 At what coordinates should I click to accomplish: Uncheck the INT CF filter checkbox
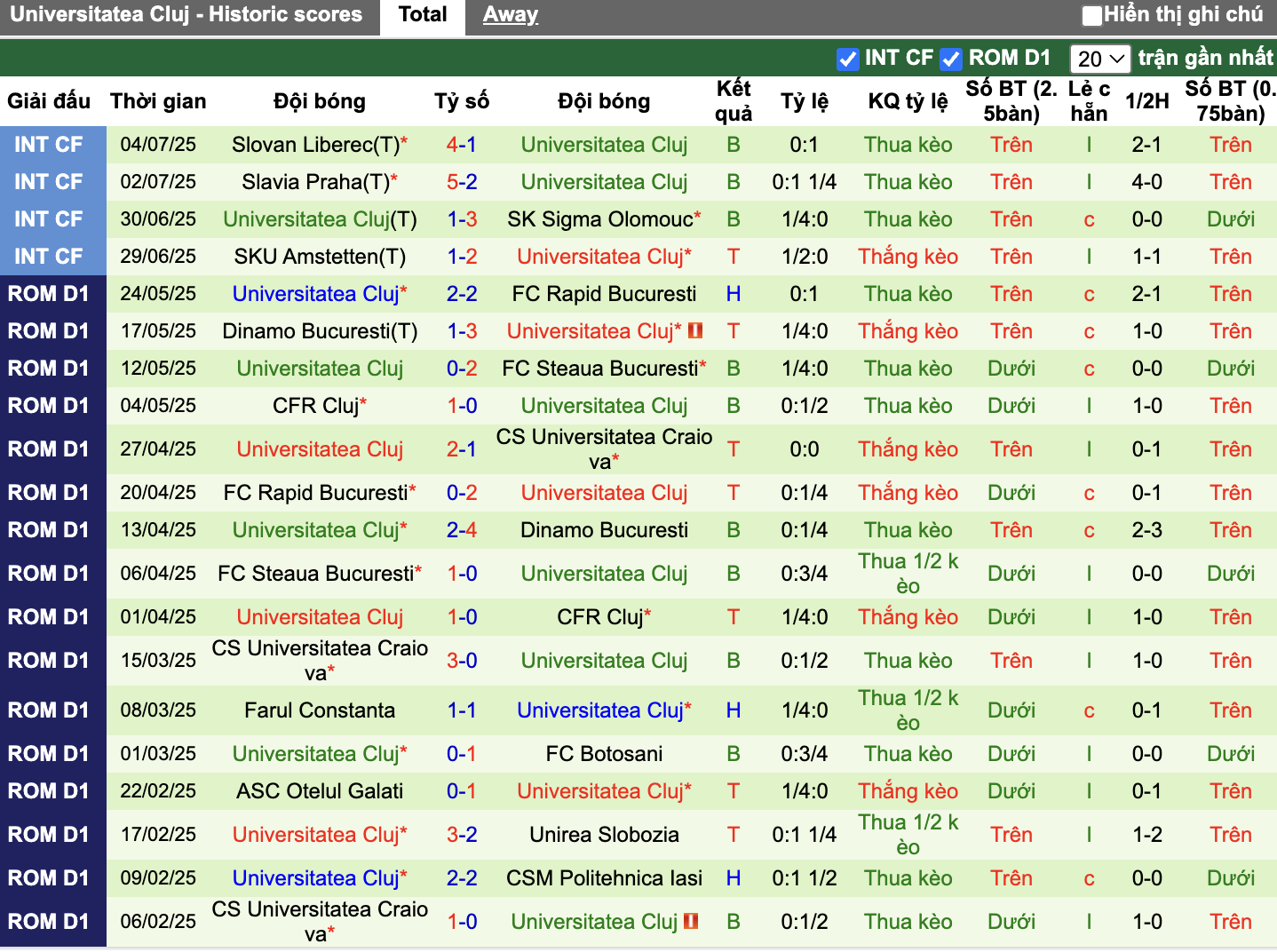pos(847,59)
